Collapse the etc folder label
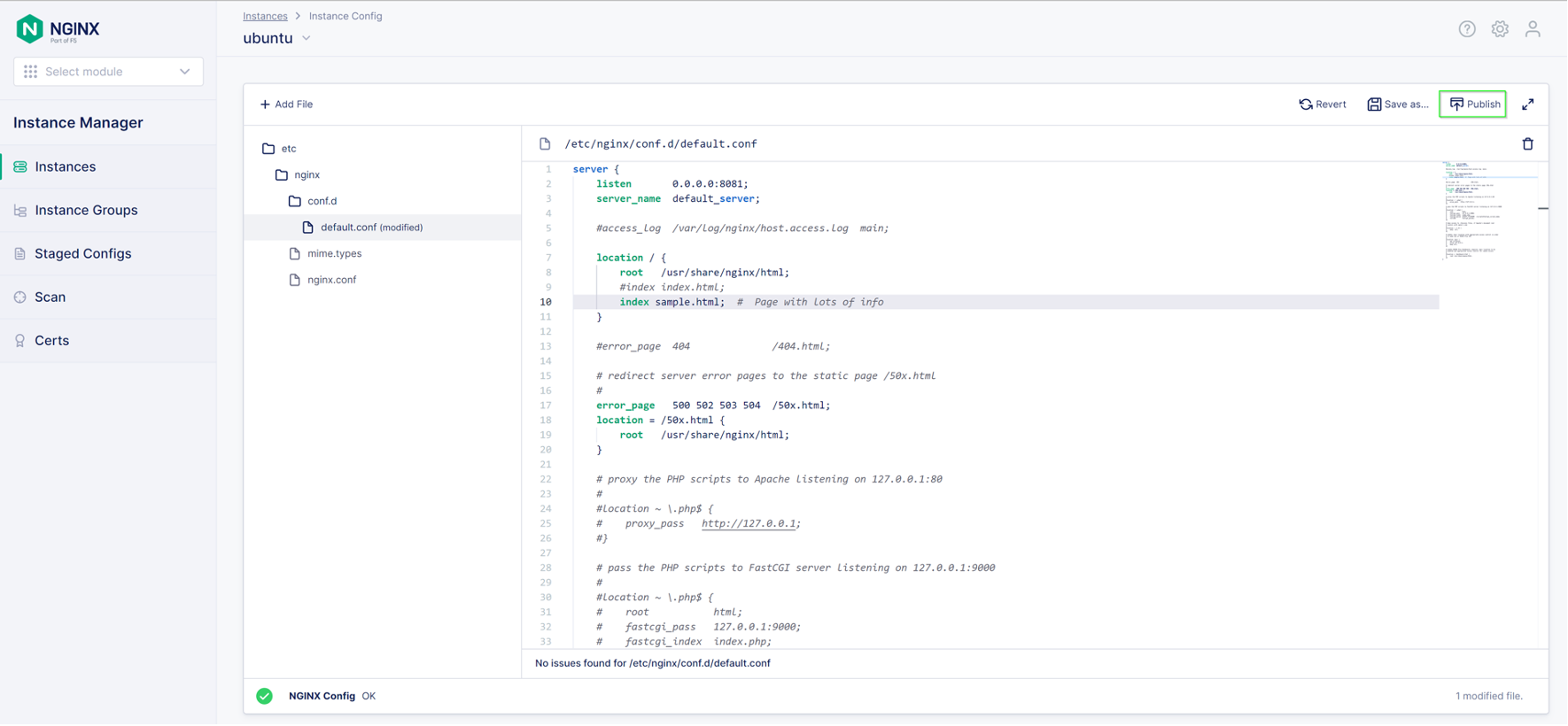 pyautogui.click(x=289, y=149)
